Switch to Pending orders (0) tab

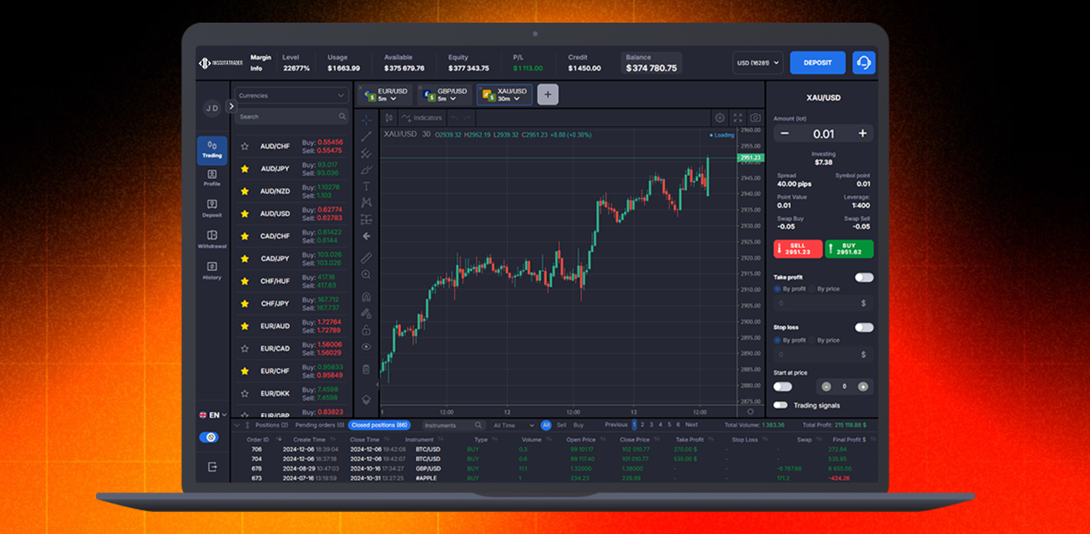pyautogui.click(x=320, y=425)
